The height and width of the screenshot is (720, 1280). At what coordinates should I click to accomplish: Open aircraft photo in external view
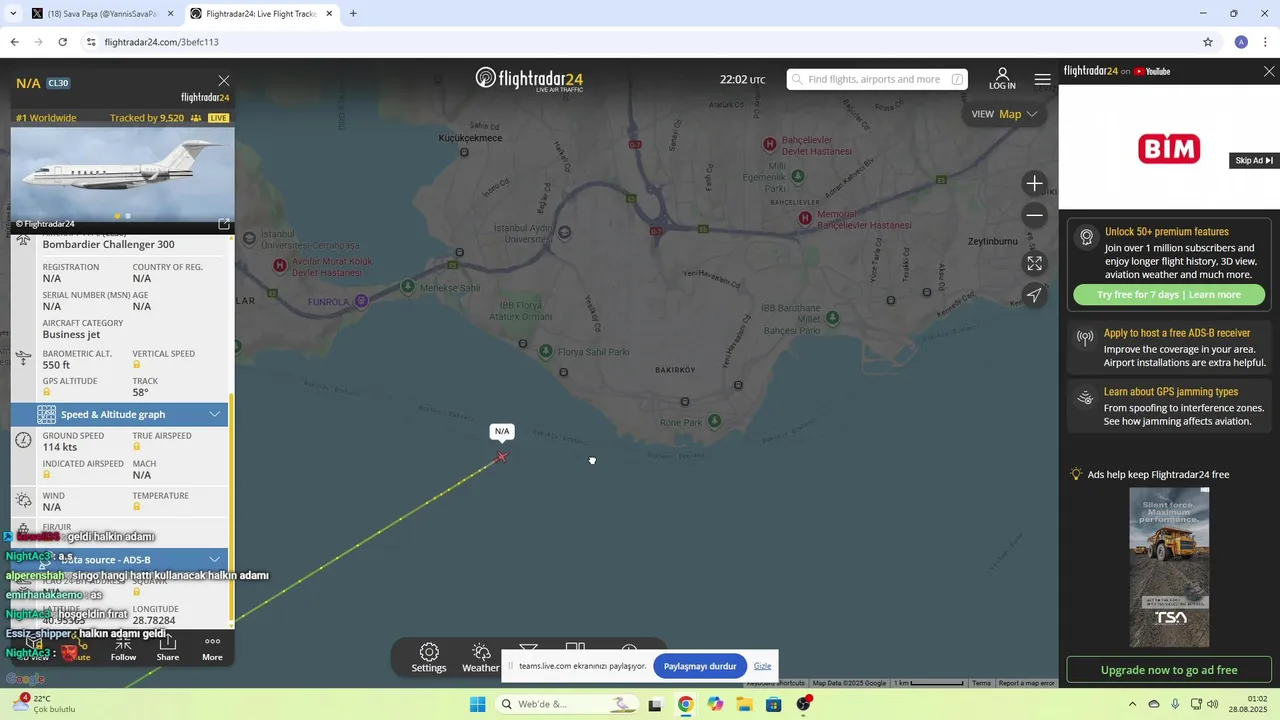coord(224,224)
